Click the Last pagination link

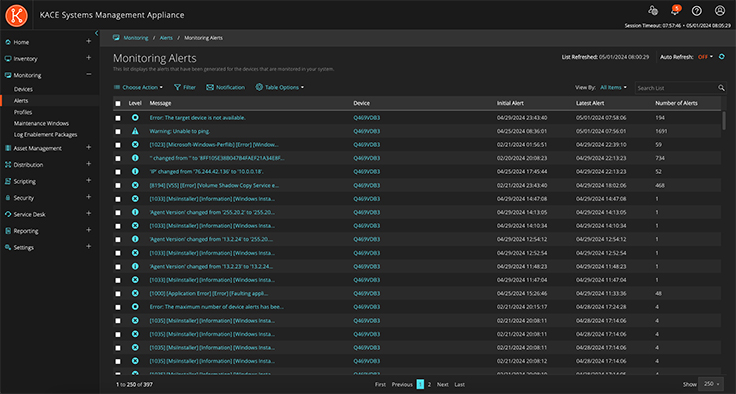pos(460,385)
